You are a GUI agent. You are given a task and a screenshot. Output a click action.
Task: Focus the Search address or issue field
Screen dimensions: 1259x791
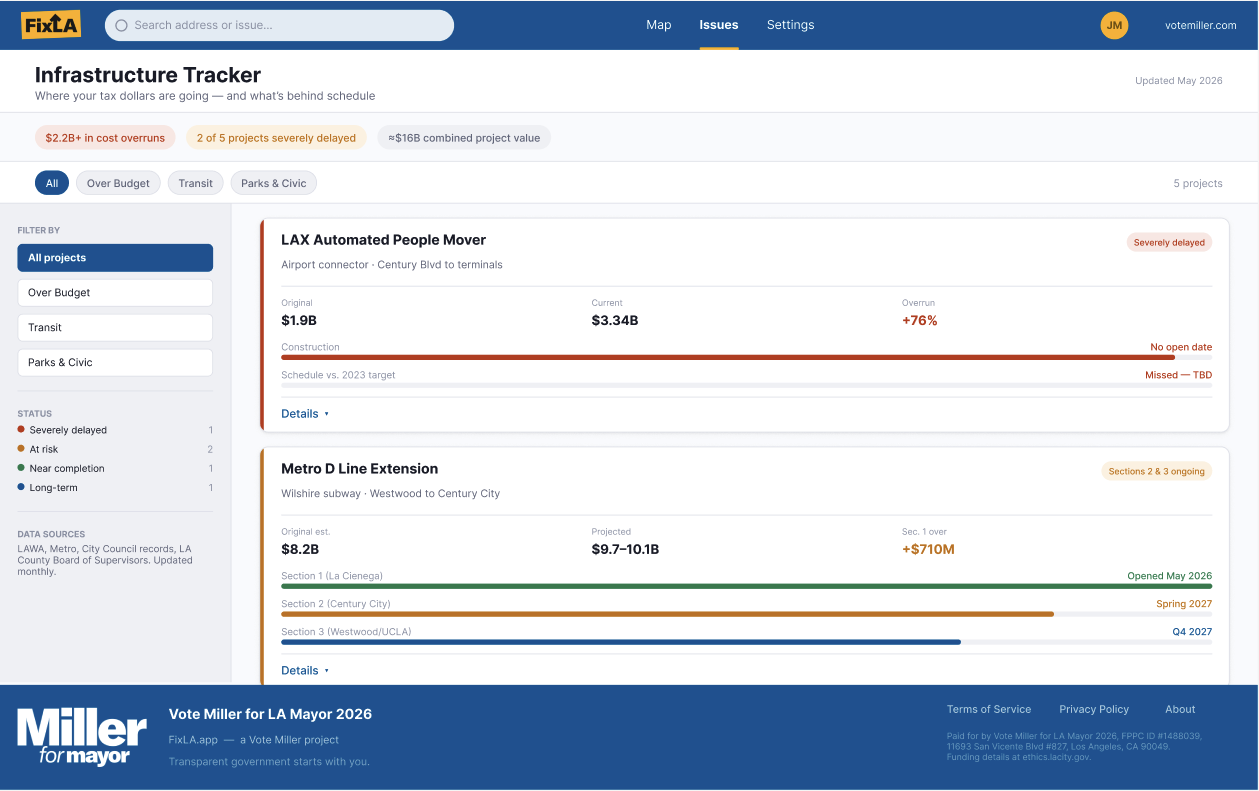[x=279, y=25]
